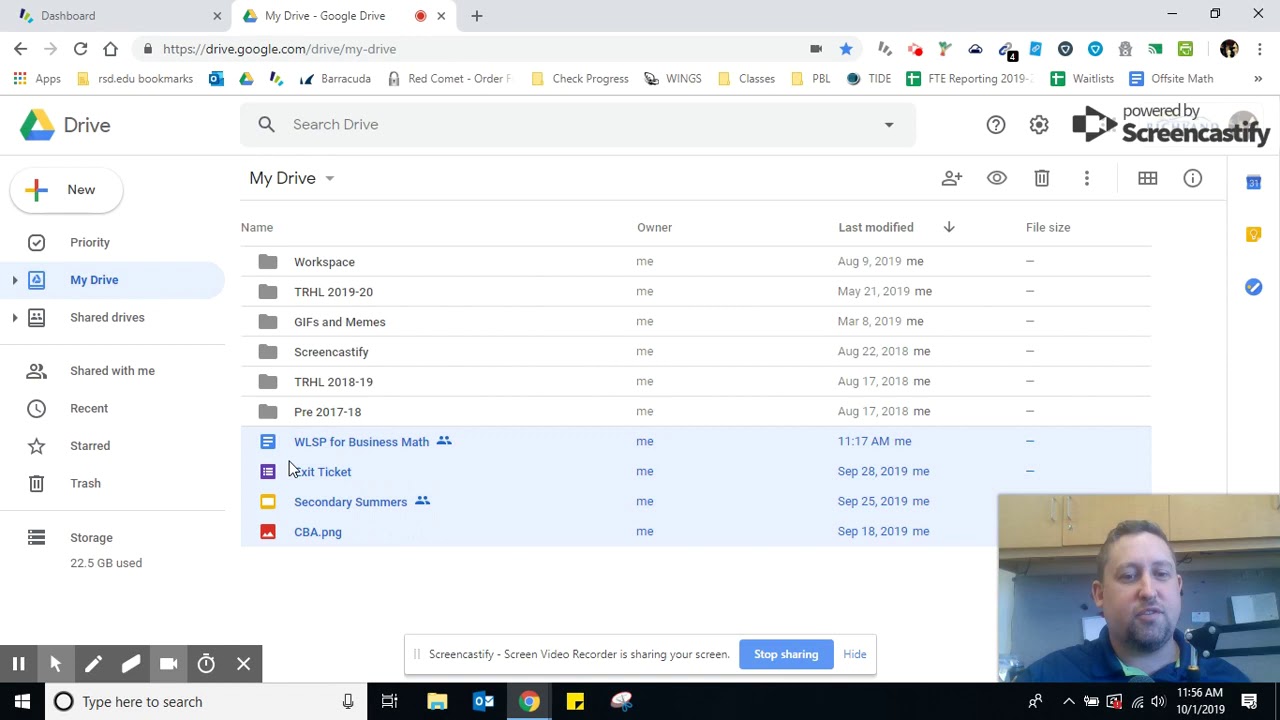Show hidden system tray icons
The width and height of the screenshot is (1280, 720).
click(x=1068, y=702)
